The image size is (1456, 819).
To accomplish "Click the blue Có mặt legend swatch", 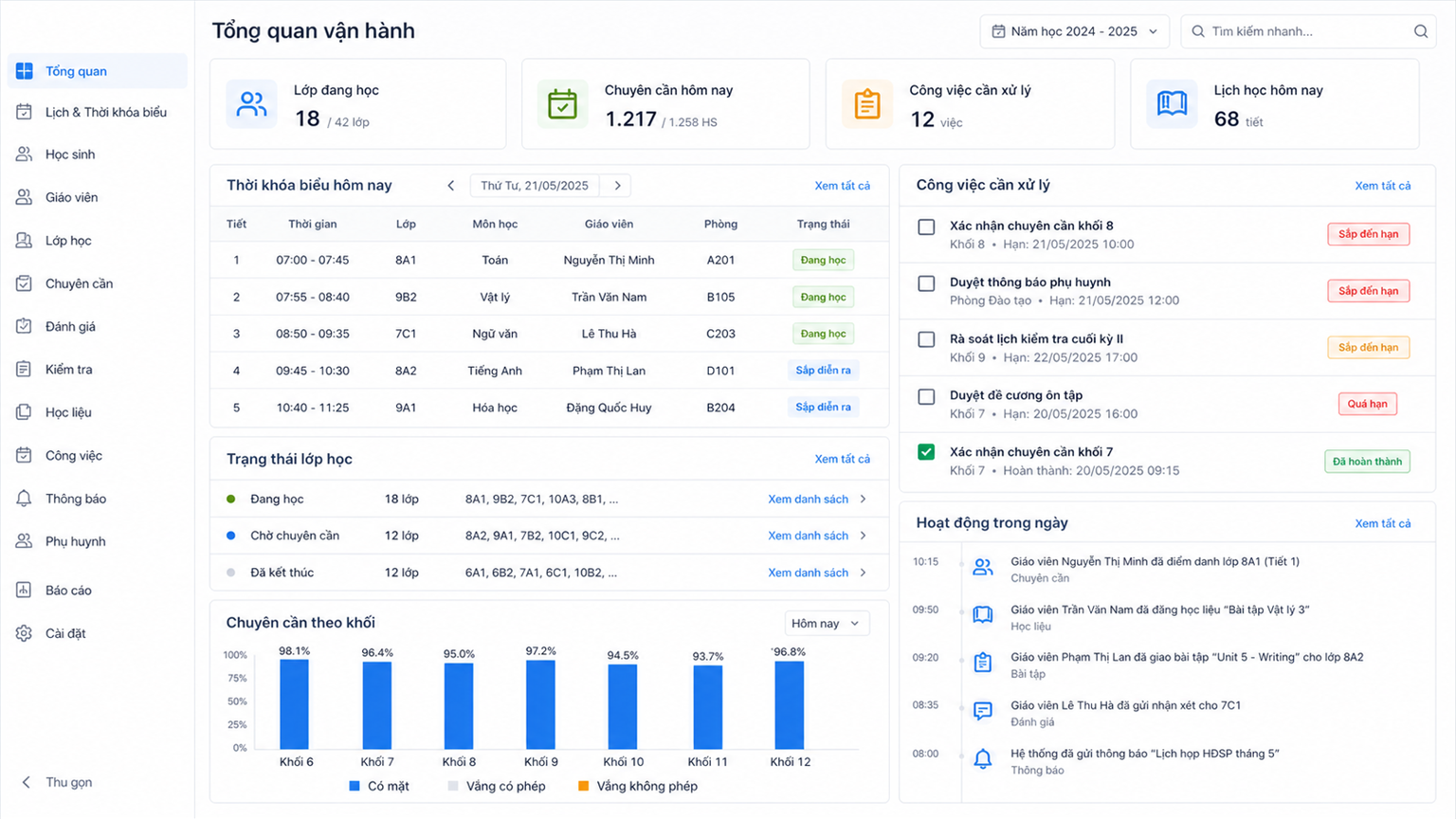I will (355, 786).
